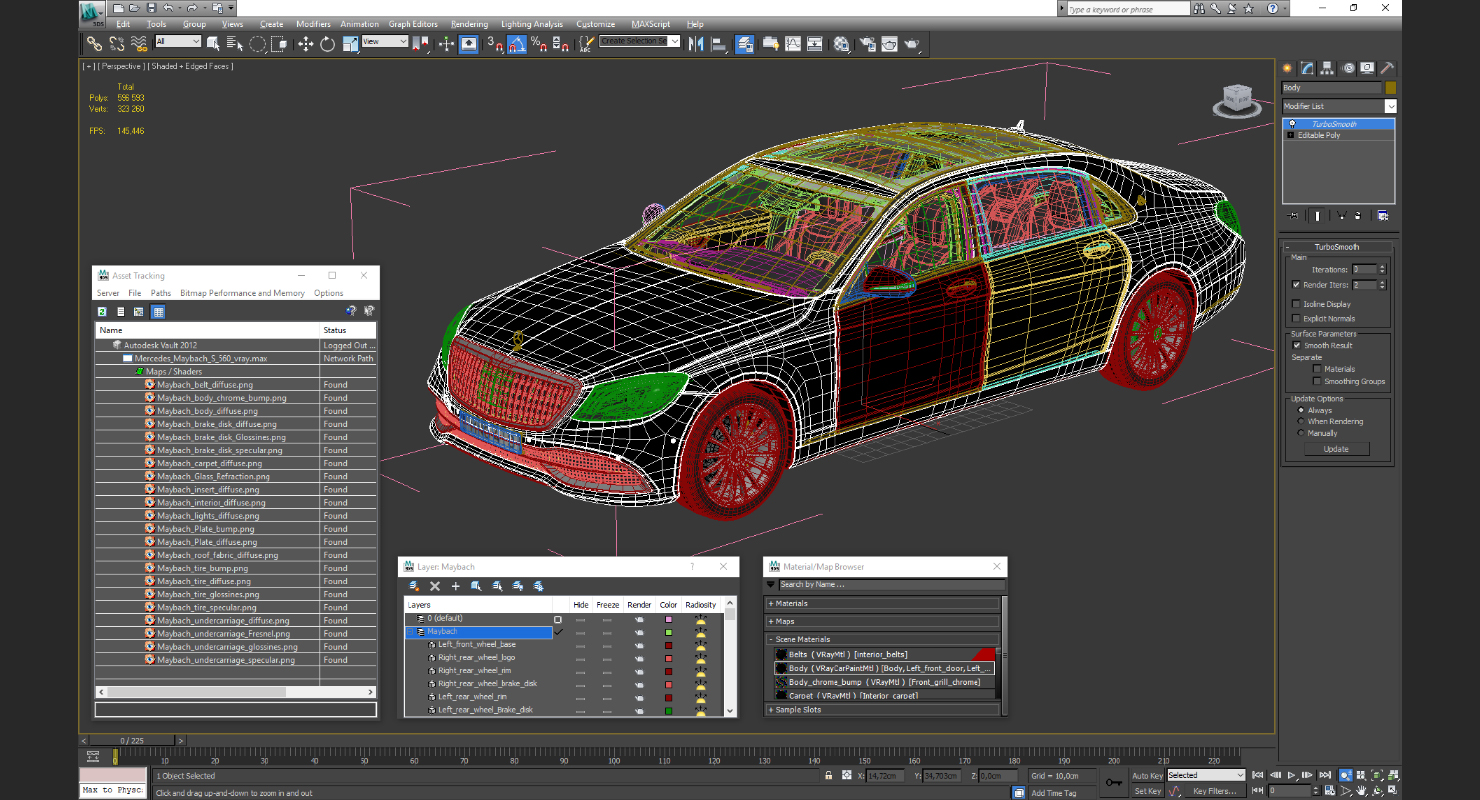Select the Move tool in main toolbar
Screen dimensions: 1480x800
tap(305, 44)
